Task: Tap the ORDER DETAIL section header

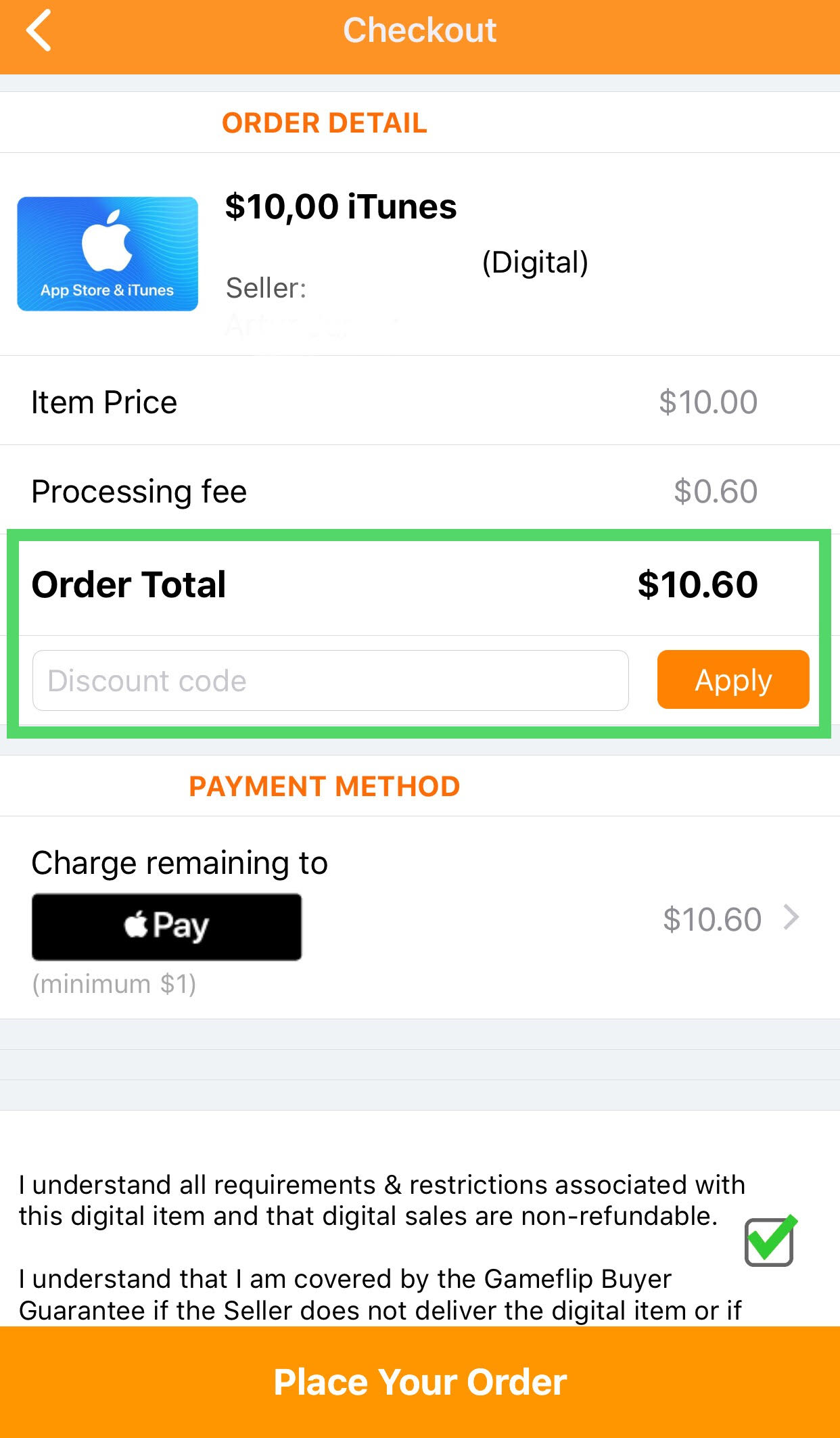Action: [x=325, y=123]
